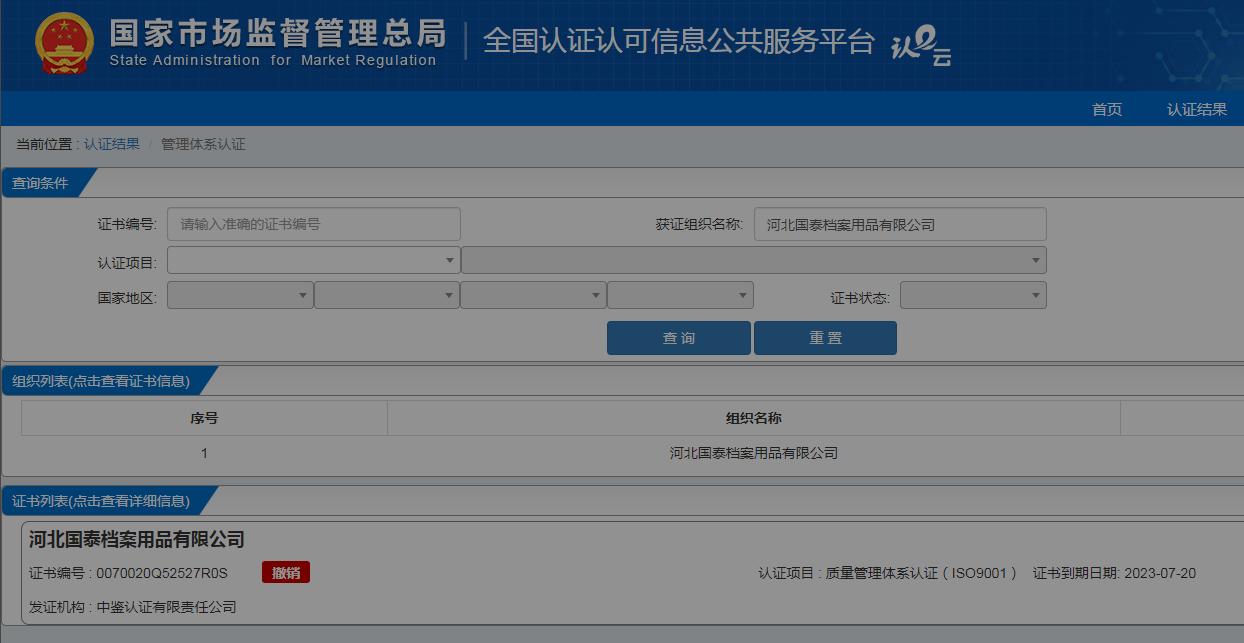1244x643 pixels.
Task: Expand the 证书状态 dropdown
Action: [973, 295]
